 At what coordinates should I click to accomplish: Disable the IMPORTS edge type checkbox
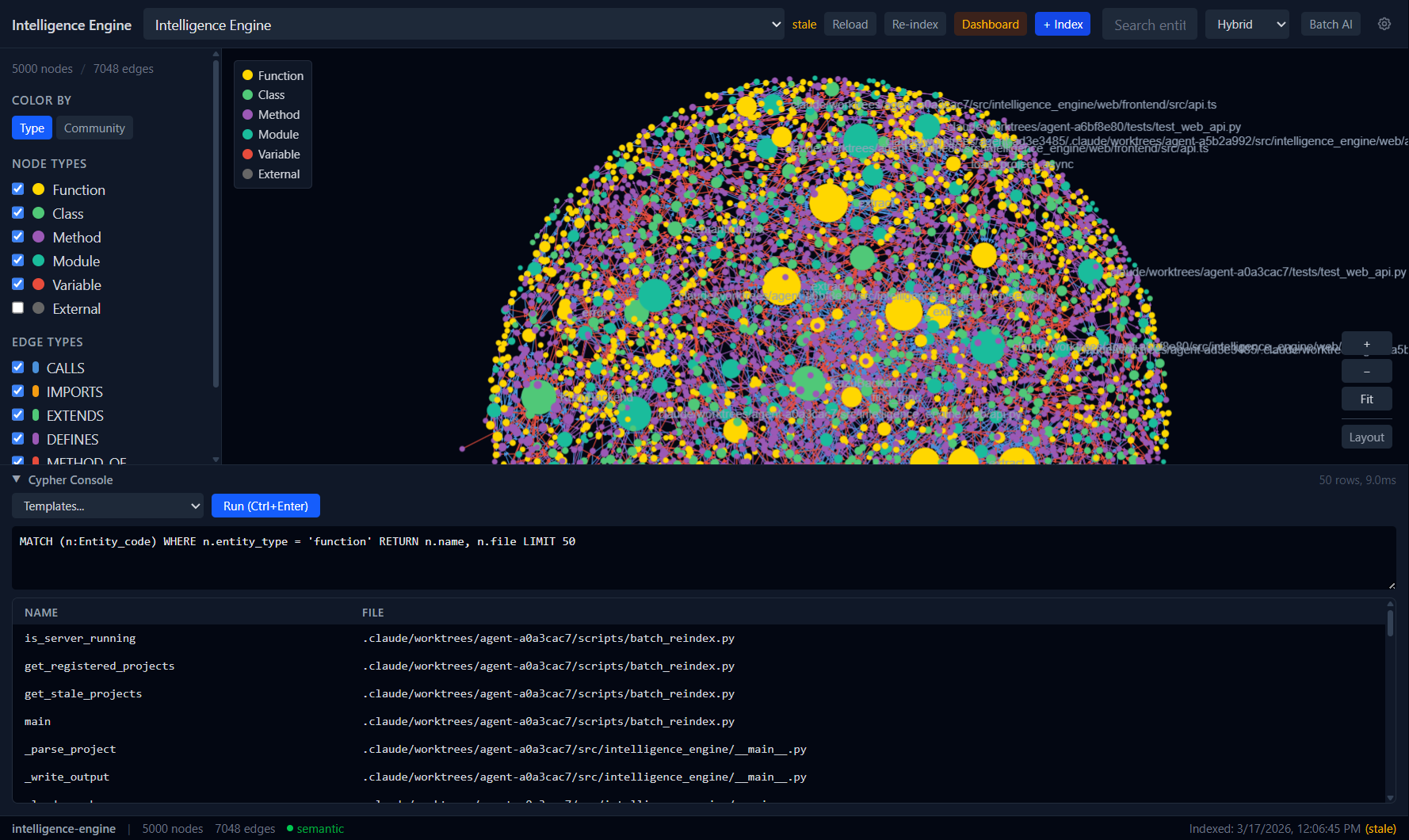click(18, 391)
